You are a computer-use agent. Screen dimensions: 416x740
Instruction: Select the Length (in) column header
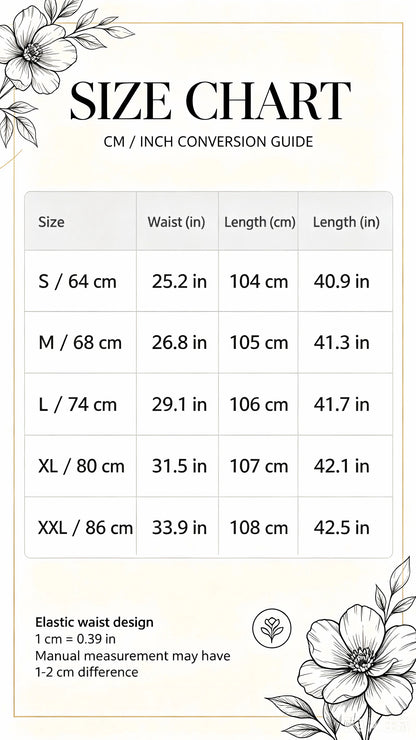tap(346, 222)
